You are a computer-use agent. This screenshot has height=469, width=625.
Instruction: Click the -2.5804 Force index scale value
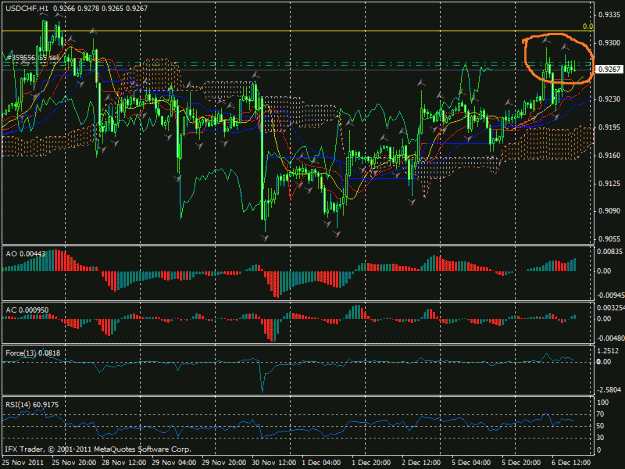608,389
